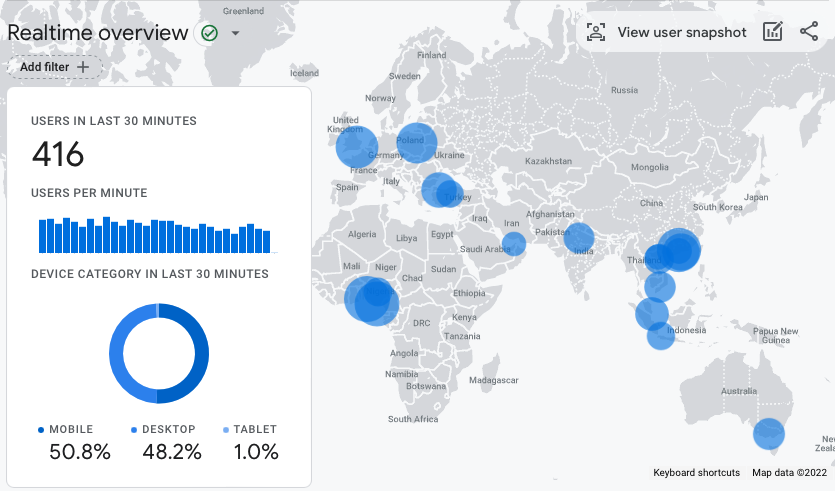Click the 50.8% mobile value
Screen dimensions: 835x491
pyautogui.click(x=80, y=452)
